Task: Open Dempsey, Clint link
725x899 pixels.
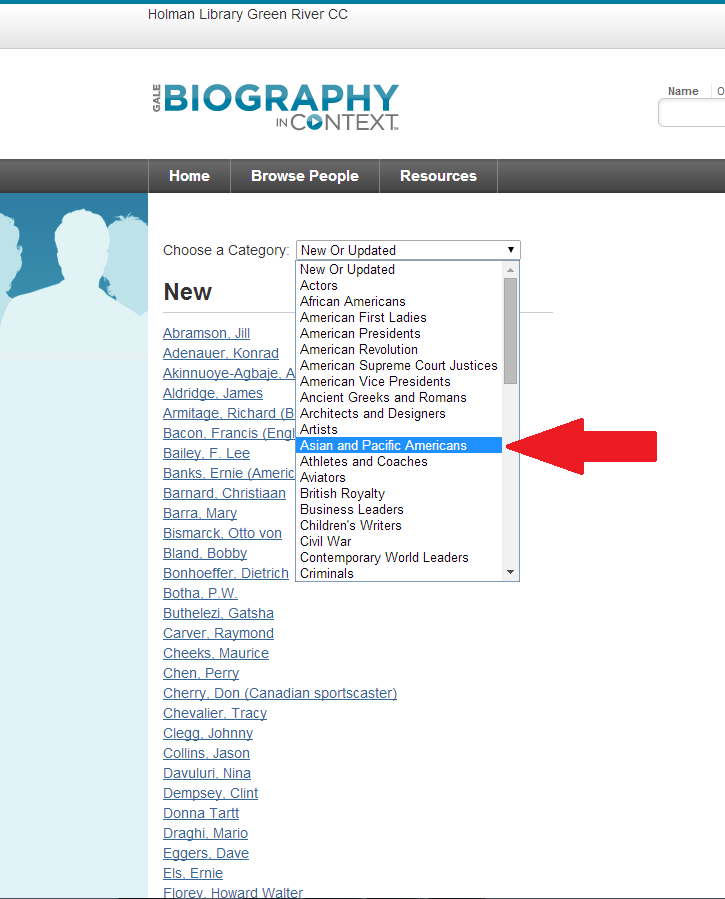Action: click(210, 795)
